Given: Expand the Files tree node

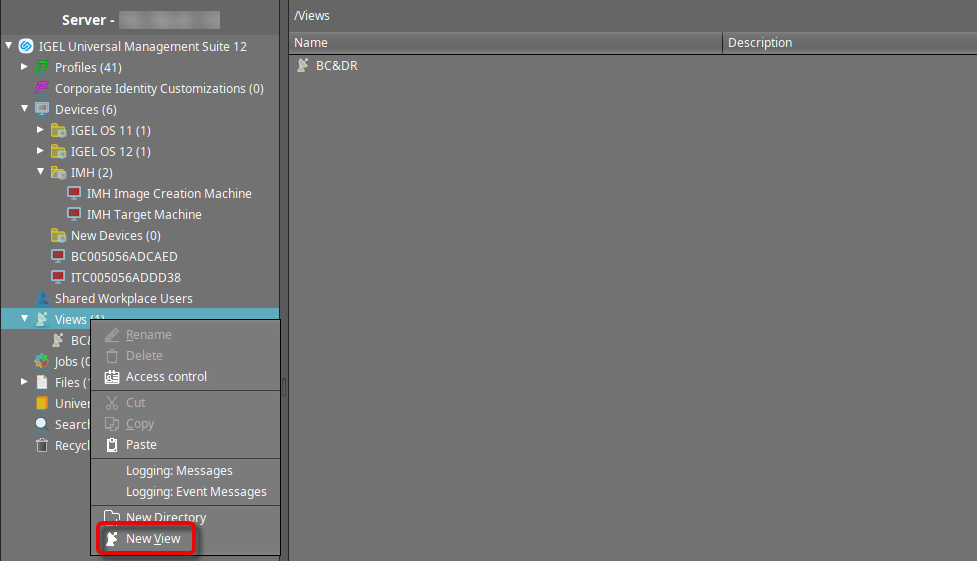Looking at the screenshot, I should [25, 382].
